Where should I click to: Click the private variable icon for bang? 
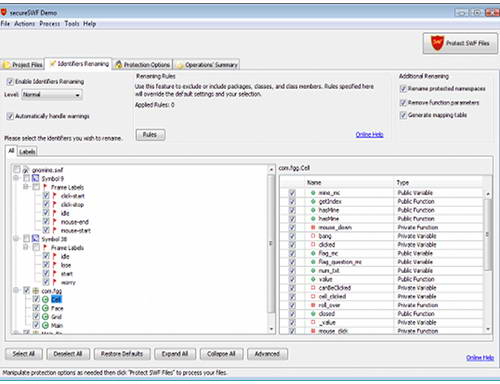click(x=313, y=236)
